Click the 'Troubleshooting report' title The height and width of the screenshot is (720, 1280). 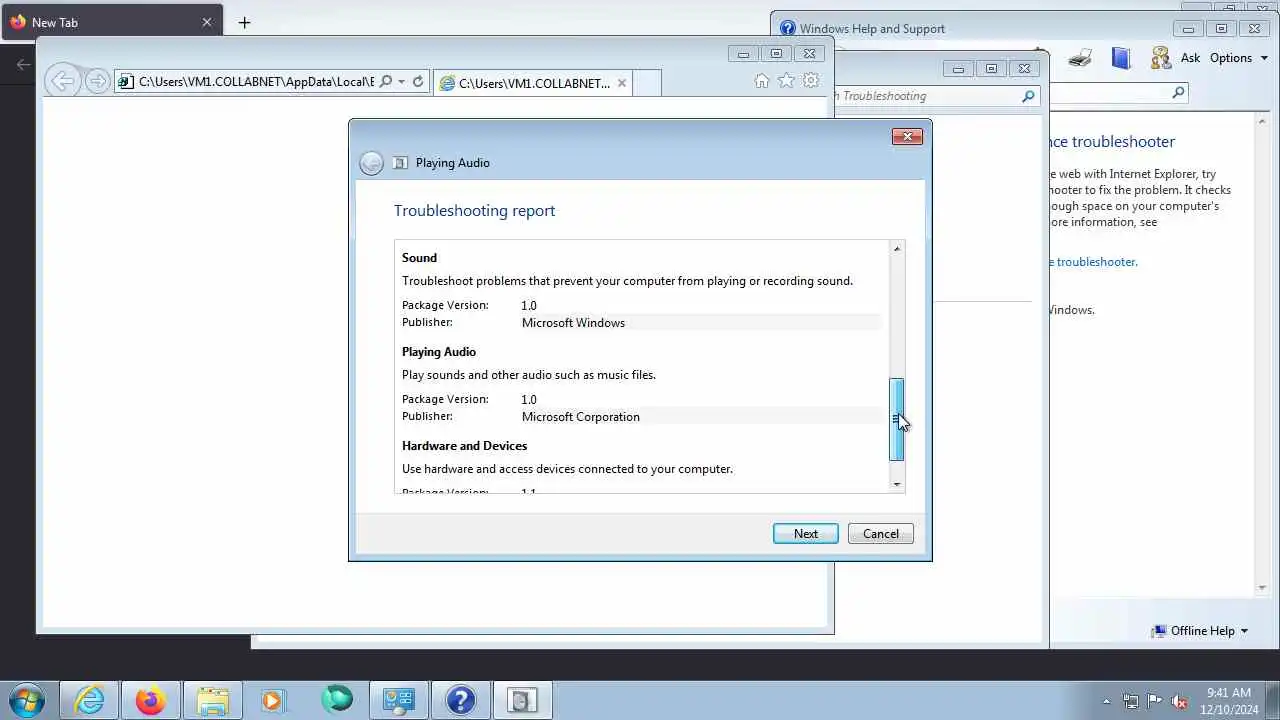tap(474, 211)
